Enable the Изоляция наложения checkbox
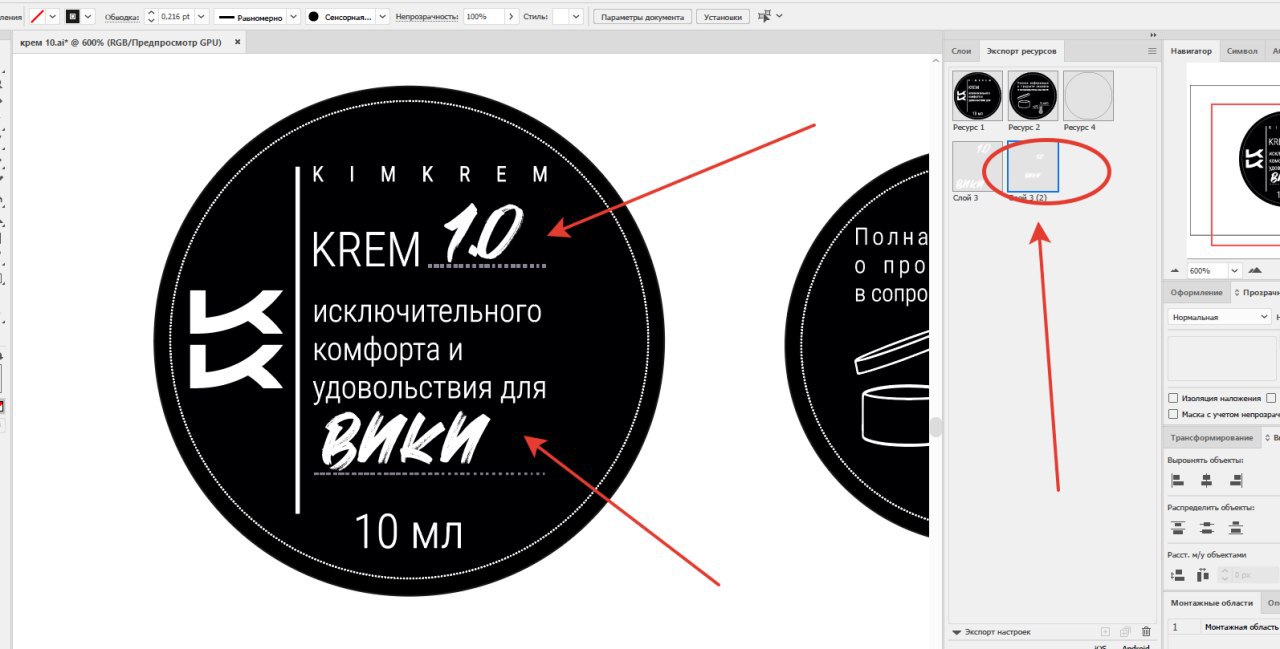The width and height of the screenshot is (1280, 649). [1173, 398]
